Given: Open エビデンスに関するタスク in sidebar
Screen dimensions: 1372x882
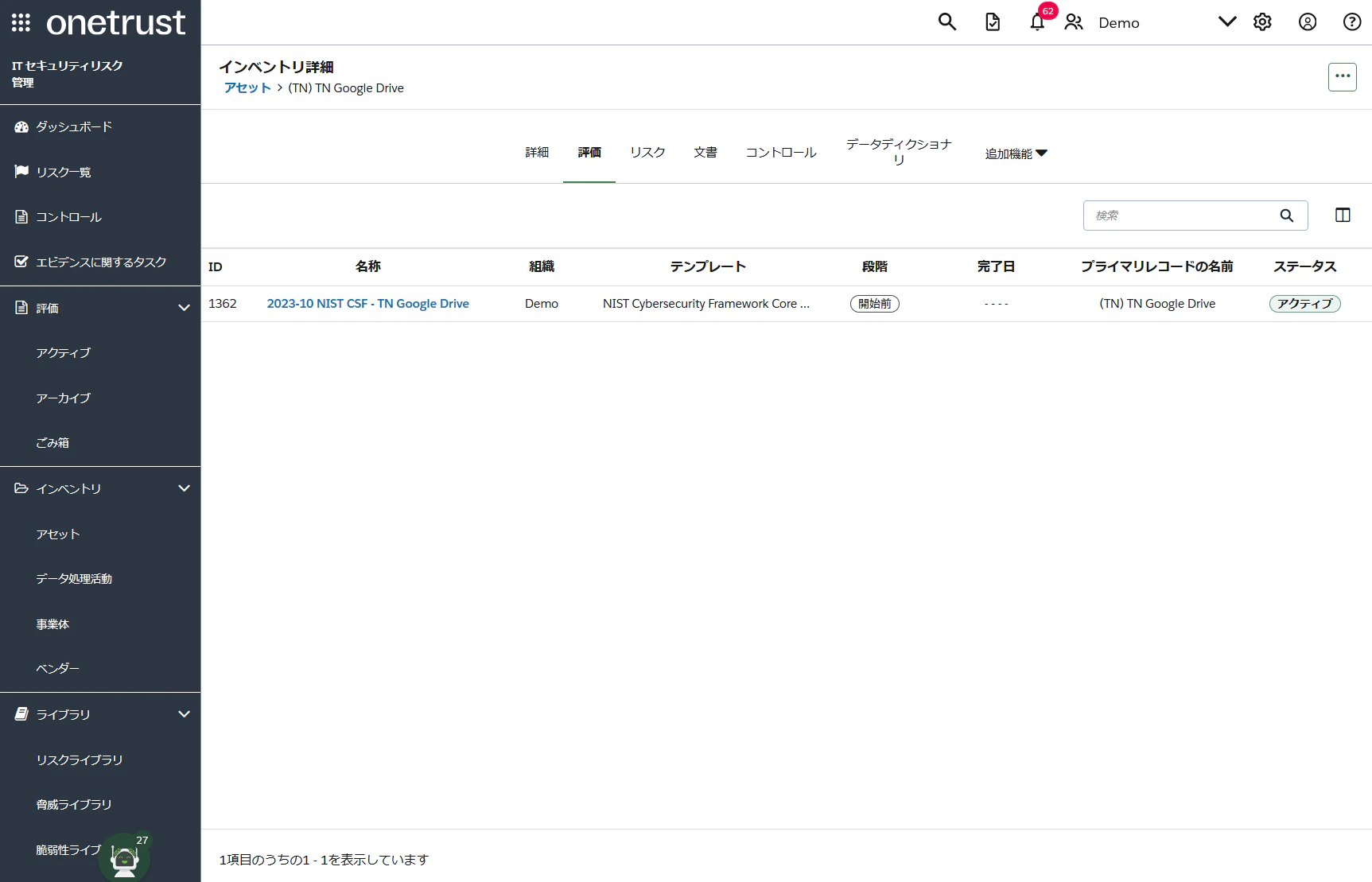Looking at the screenshot, I should coord(101,262).
